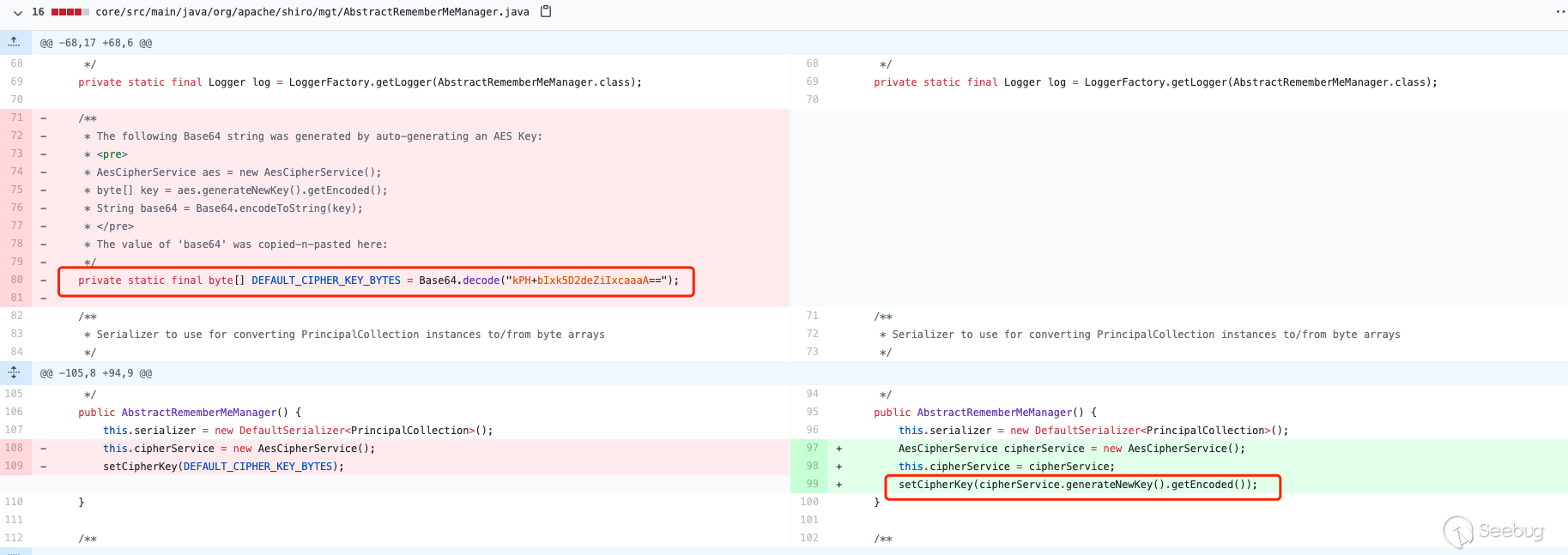
Task: Copy the file path to clipboard
Action: (x=545, y=12)
